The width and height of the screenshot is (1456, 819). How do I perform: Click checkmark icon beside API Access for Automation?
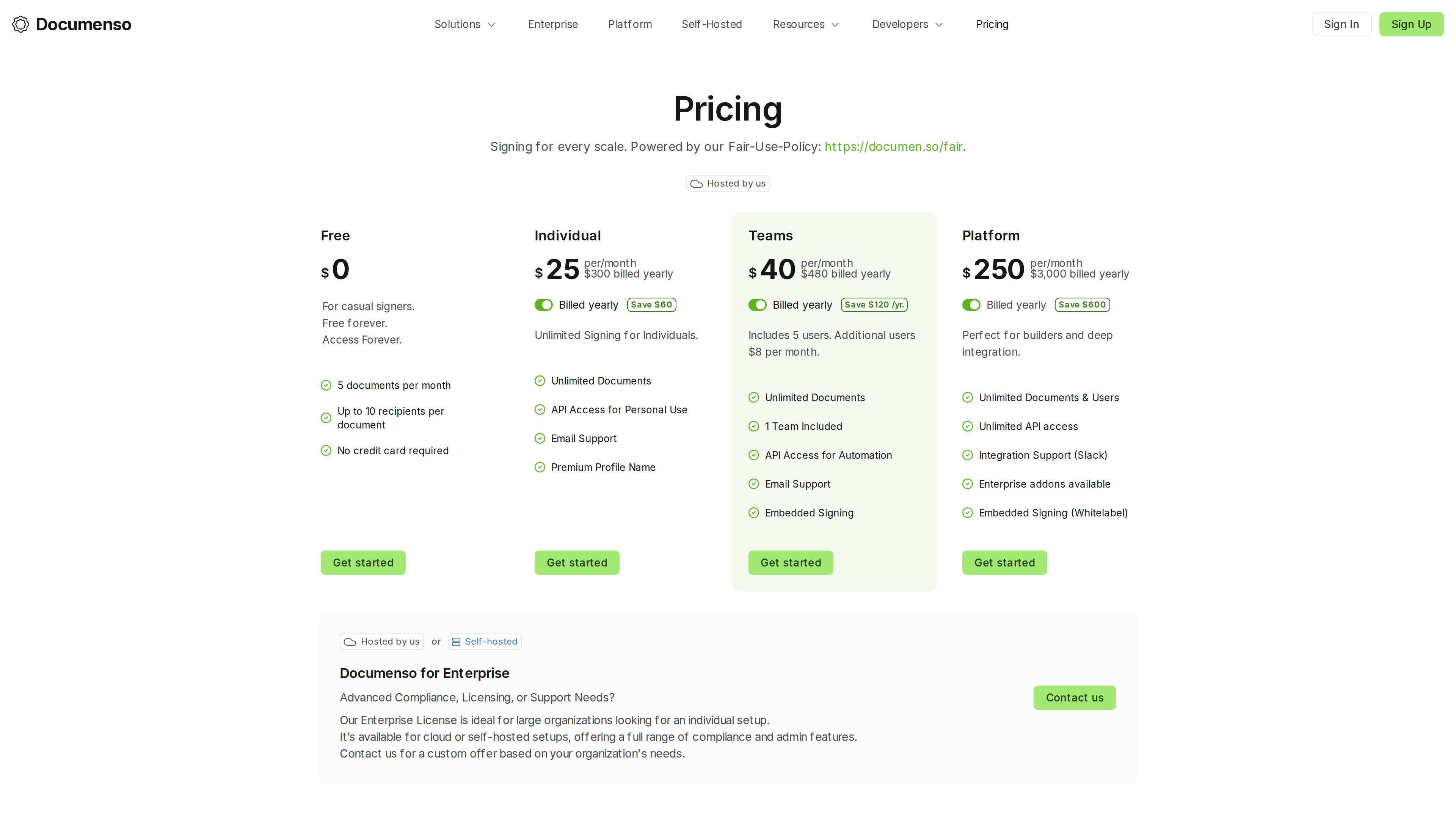coord(753,455)
